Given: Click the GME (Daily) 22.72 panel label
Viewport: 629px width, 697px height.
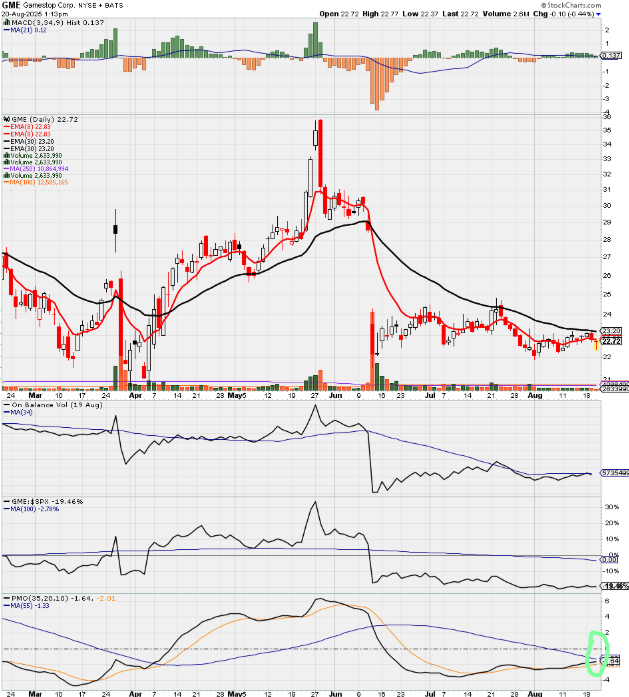Looking at the screenshot, I should click(x=45, y=120).
